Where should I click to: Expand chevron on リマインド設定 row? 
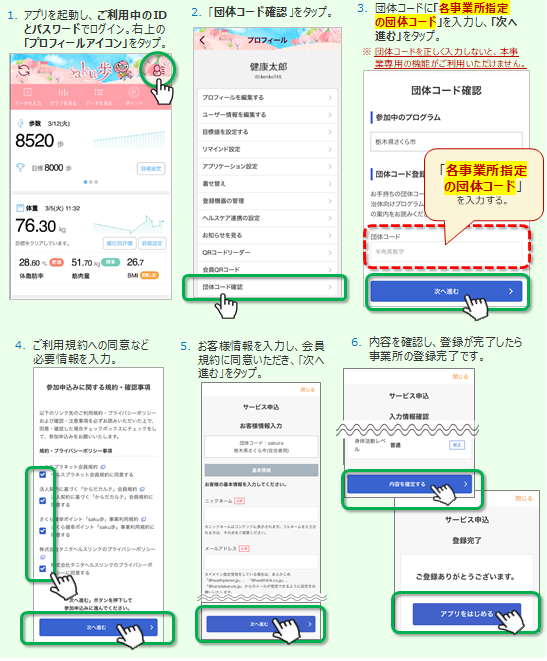click(330, 149)
